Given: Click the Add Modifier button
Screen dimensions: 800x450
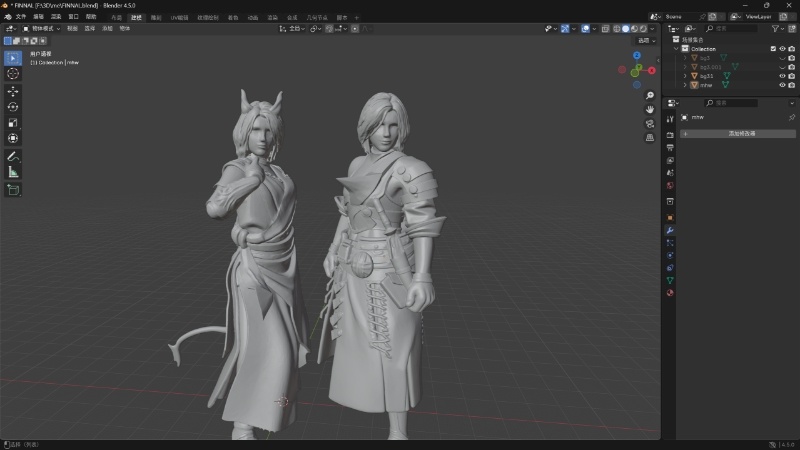Looking at the screenshot, I should [x=738, y=134].
